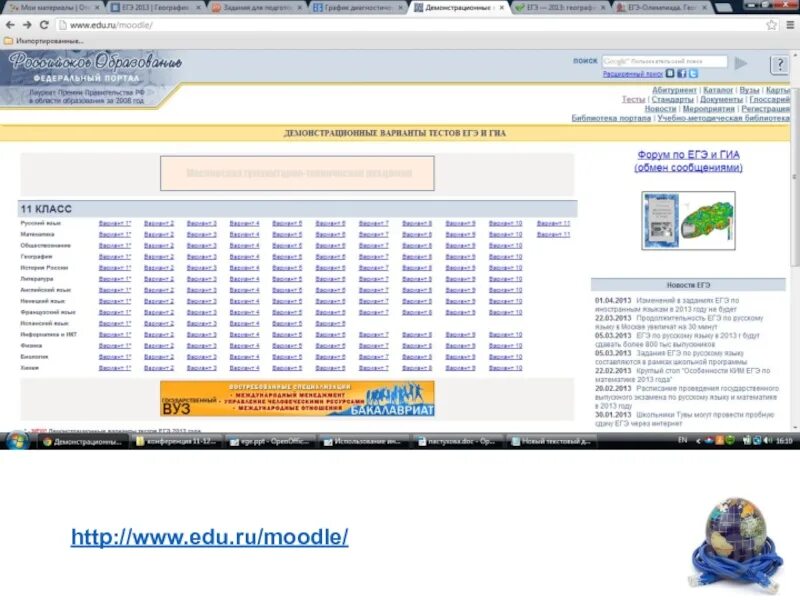This screenshot has width=800, height=600.
Task: Switch to the 'ЕГЭ-Олимпиада' tab
Action: click(662, 8)
